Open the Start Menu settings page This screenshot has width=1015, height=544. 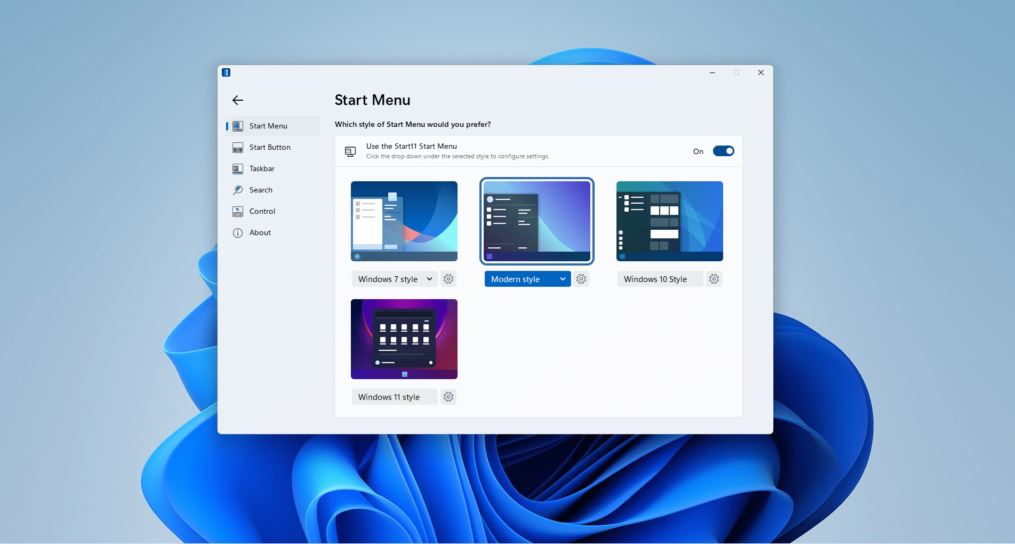273,126
